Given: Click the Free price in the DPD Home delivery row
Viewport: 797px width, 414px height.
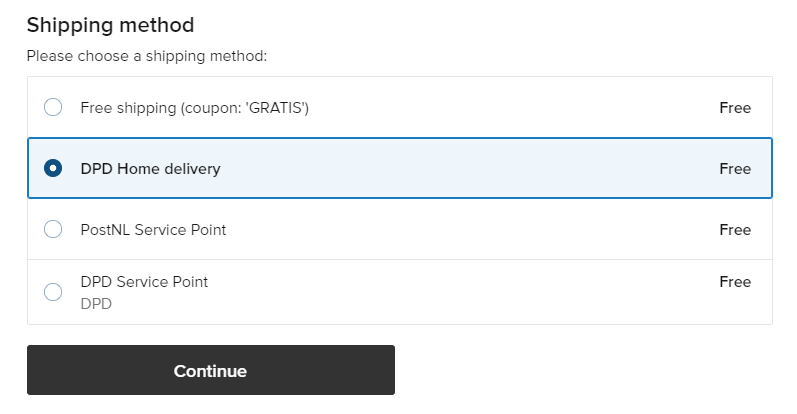Looking at the screenshot, I should [x=735, y=169].
